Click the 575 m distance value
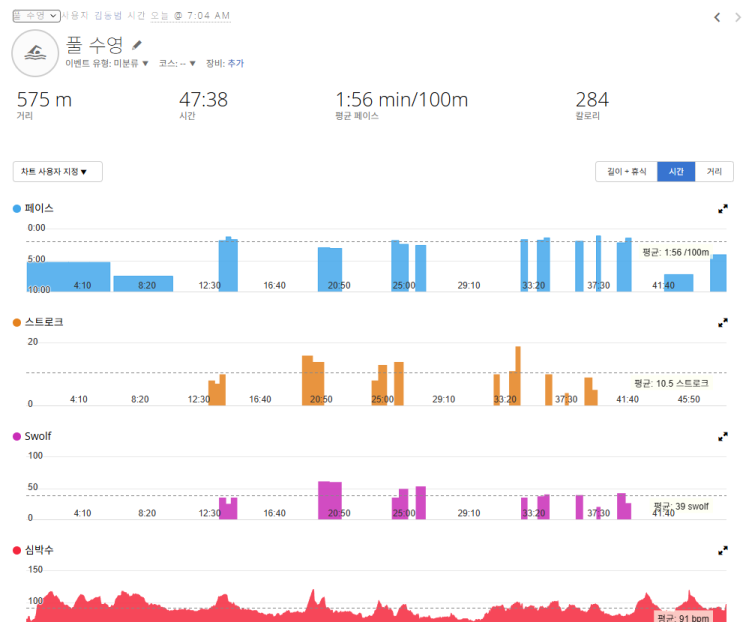The height and width of the screenshot is (622, 743). [44, 100]
